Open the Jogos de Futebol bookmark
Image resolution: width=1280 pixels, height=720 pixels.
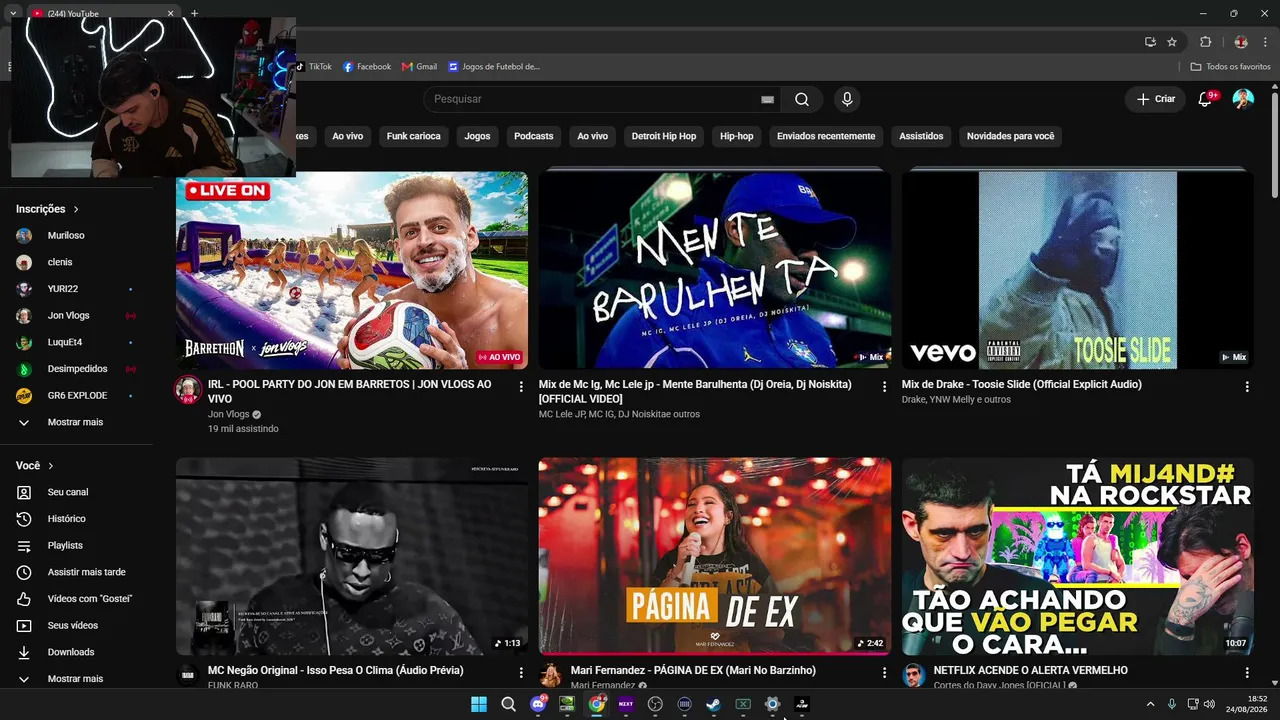click(494, 67)
